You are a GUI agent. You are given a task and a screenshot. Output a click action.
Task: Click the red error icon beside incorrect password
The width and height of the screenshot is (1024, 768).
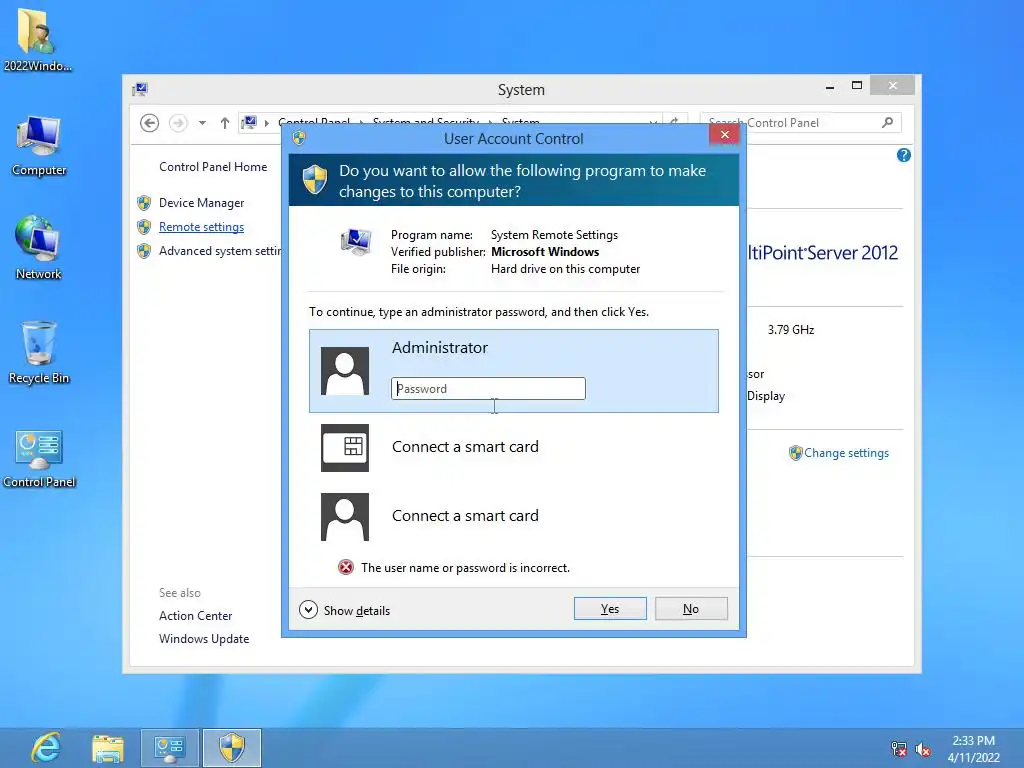pos(345,568)
